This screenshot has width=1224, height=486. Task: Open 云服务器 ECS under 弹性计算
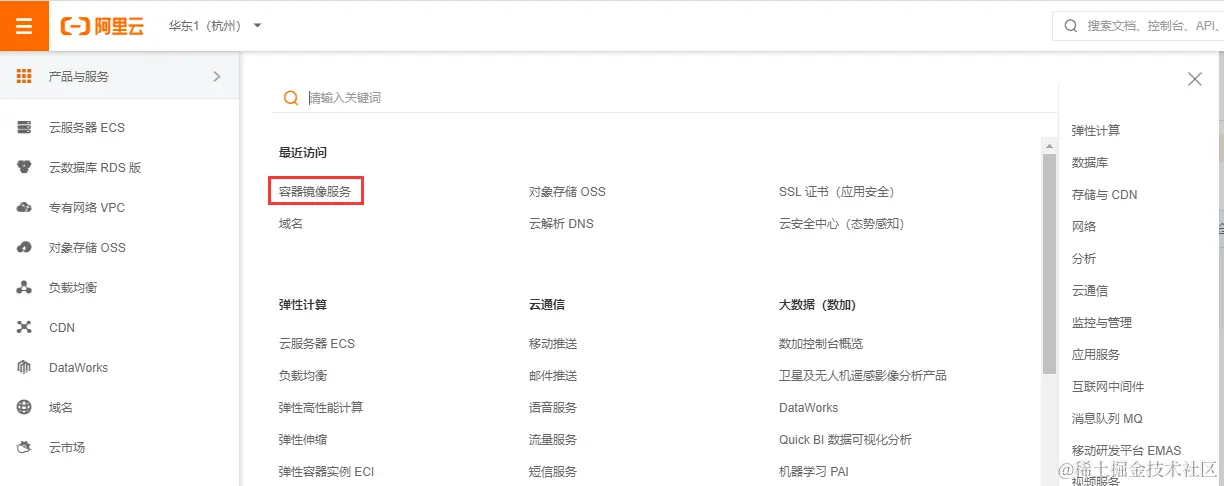point(317,343)
